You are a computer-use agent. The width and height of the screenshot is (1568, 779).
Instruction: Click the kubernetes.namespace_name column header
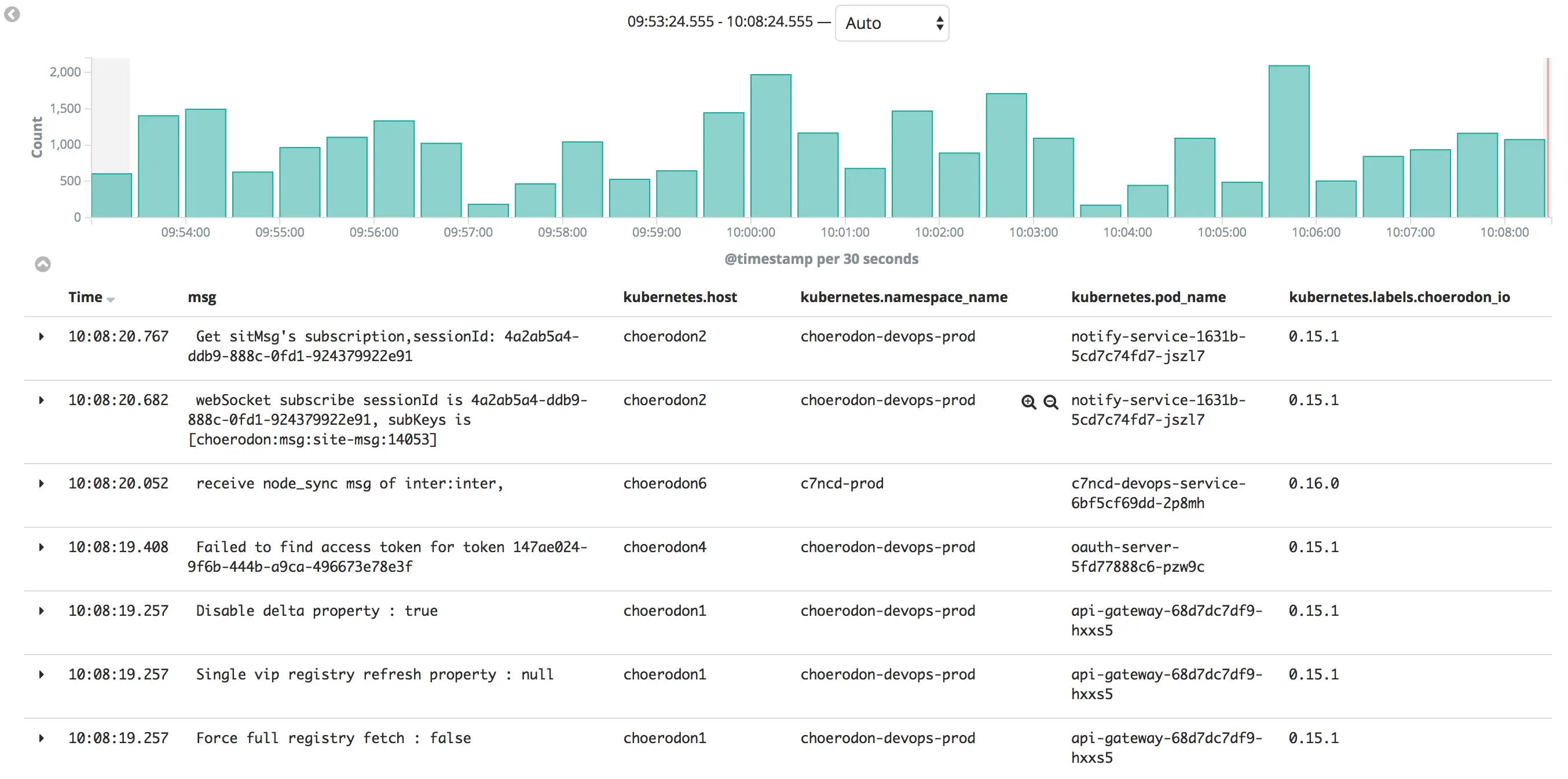(903, 297)
